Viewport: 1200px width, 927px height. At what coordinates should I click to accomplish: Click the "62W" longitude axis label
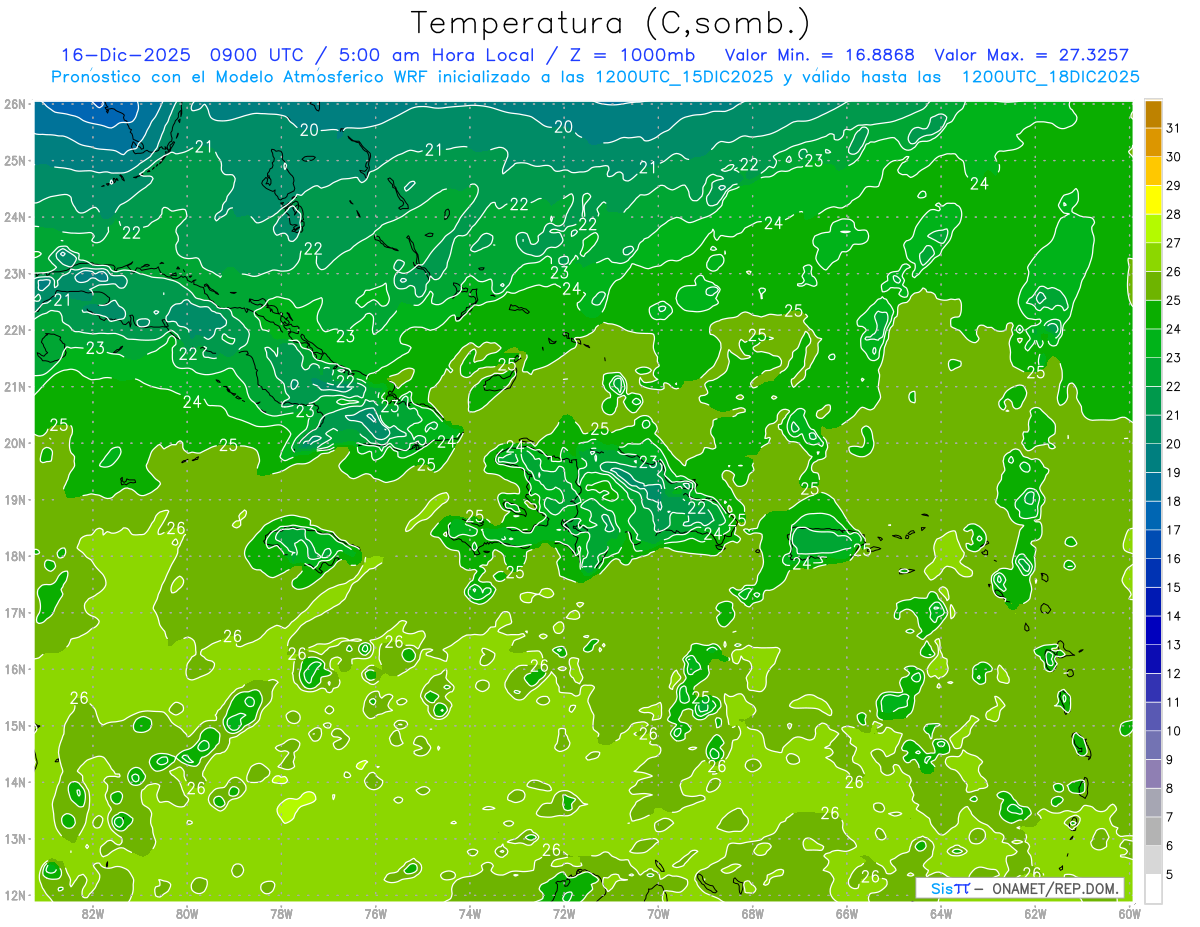coord(1035,913)
